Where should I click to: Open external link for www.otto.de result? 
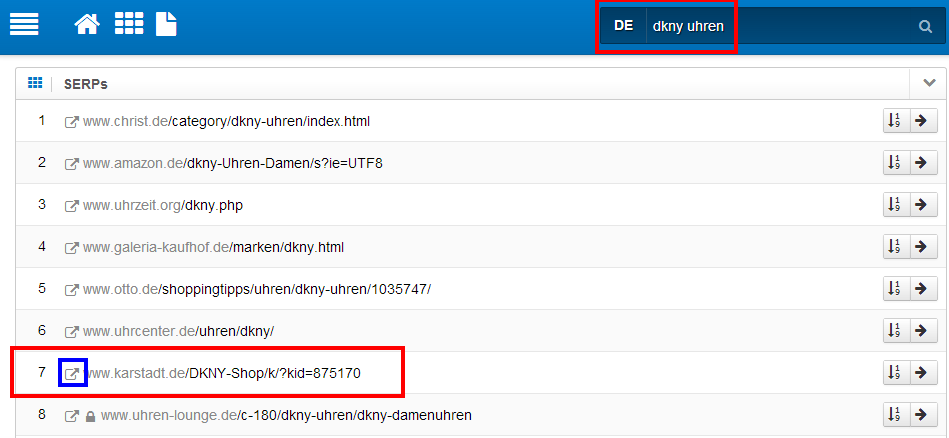click(71, 290)
